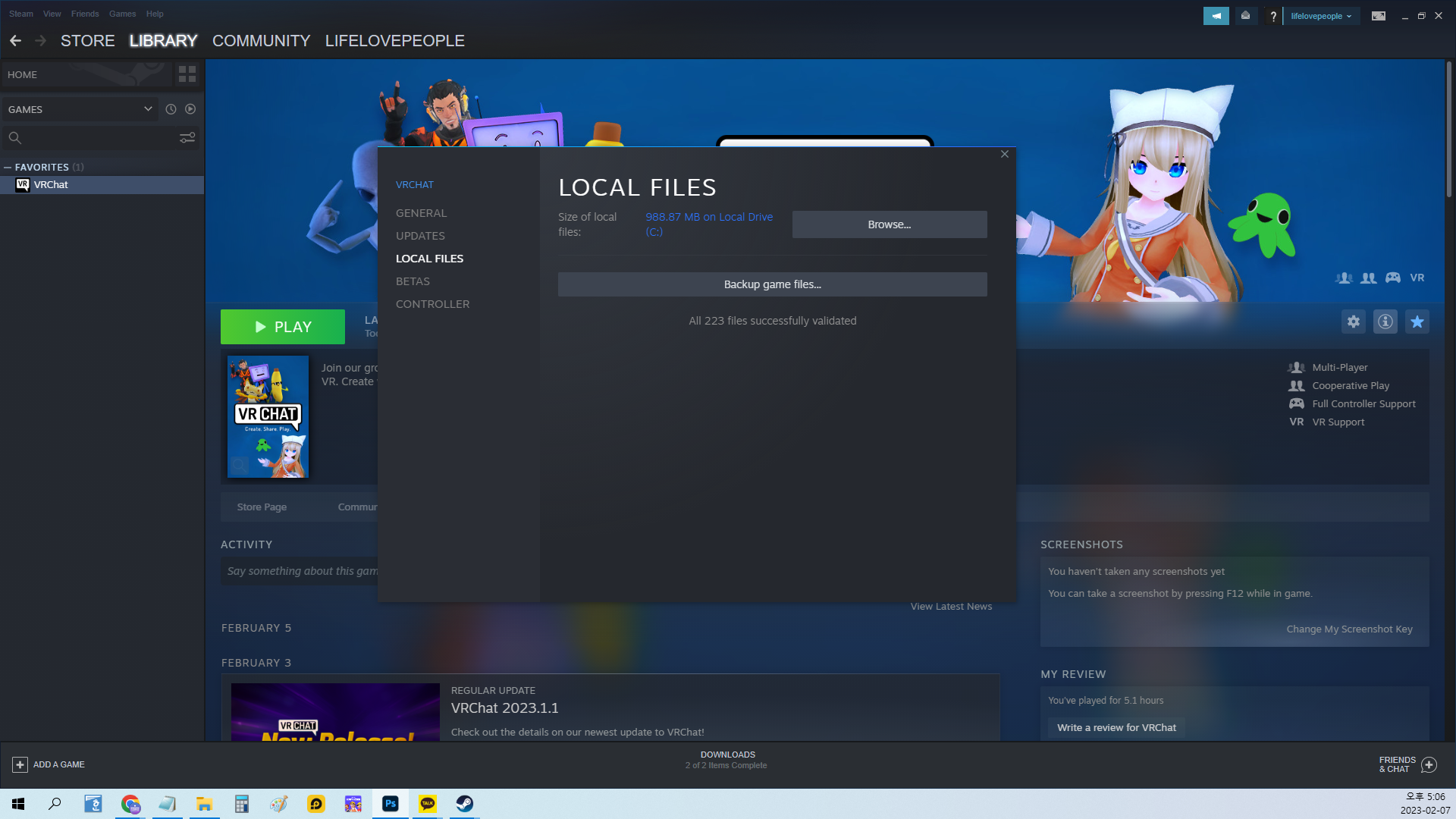Switch to Big Picture mode icon
Screen dimensions: 1456x819
click(x=1379, y=16)
